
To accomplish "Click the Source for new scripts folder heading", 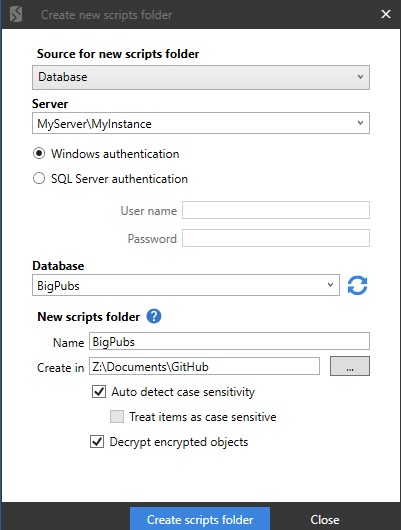I will [x=118, y=54].
